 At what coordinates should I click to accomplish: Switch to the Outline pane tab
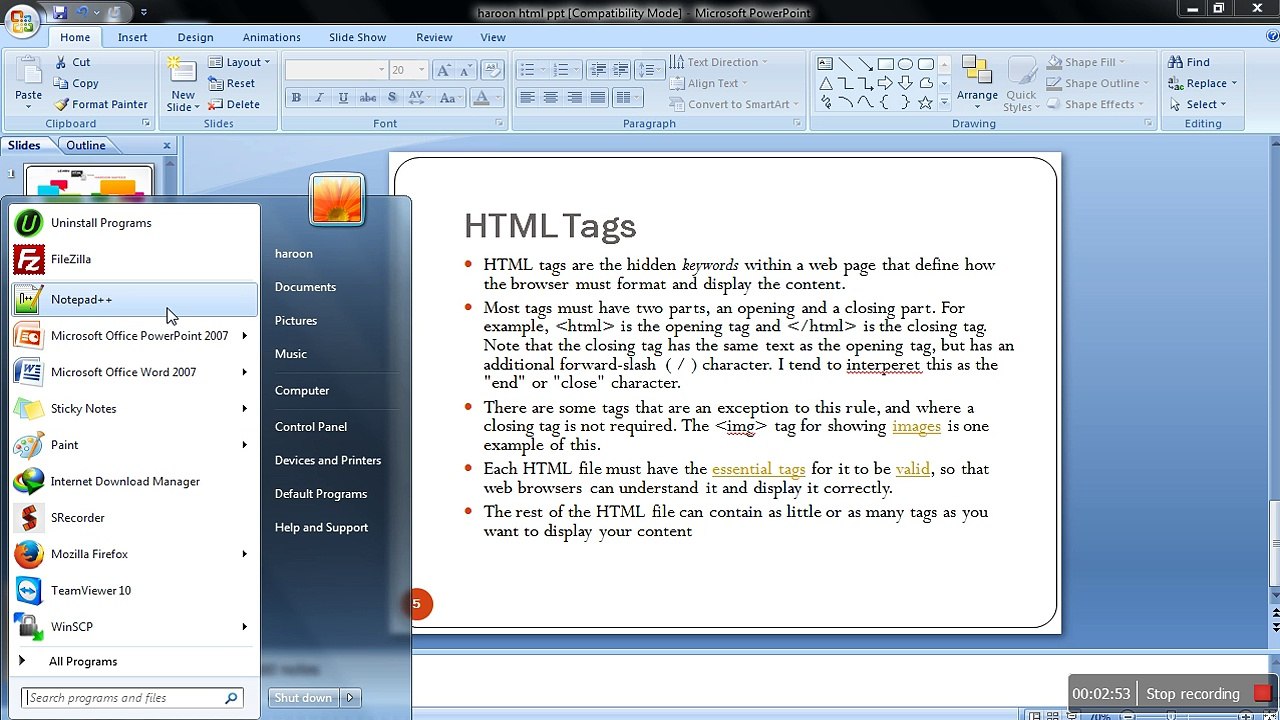pos(86,145)
